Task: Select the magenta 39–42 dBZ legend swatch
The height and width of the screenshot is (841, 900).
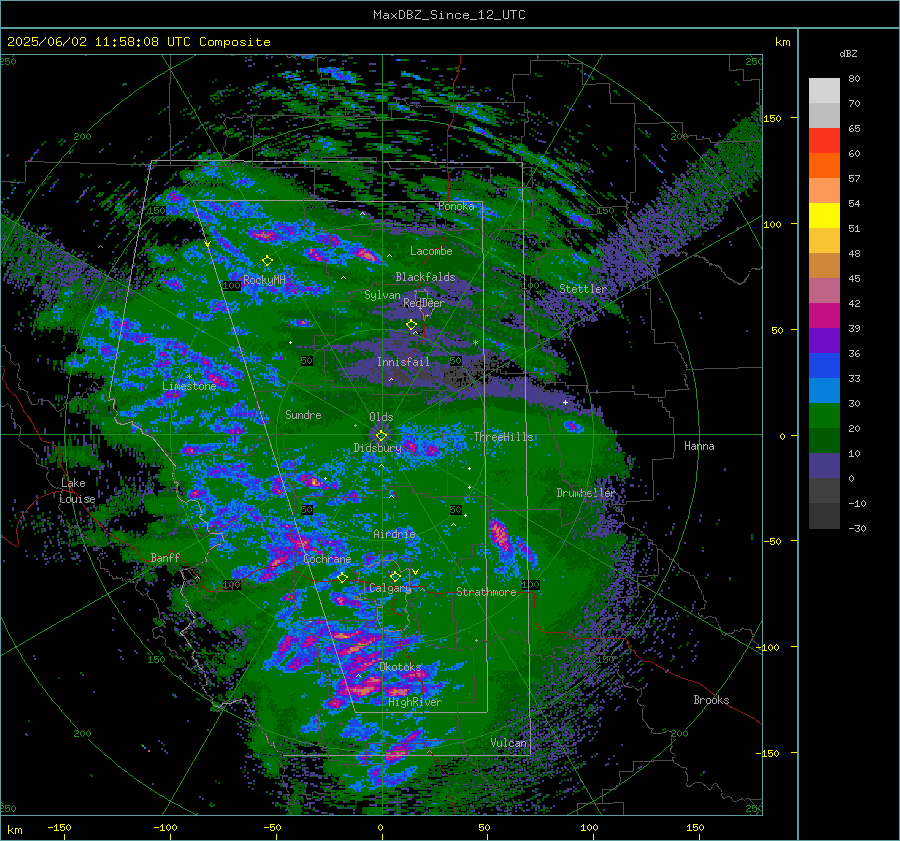Action: click(x=824, y=316)
